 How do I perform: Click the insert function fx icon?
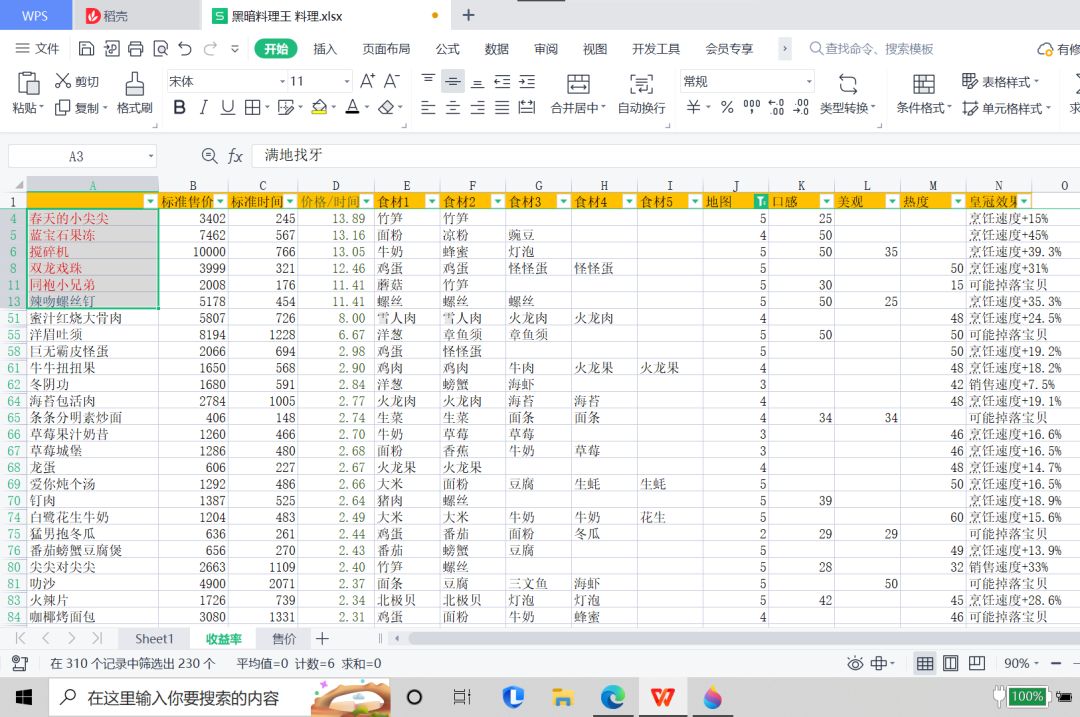click(236, 156)
